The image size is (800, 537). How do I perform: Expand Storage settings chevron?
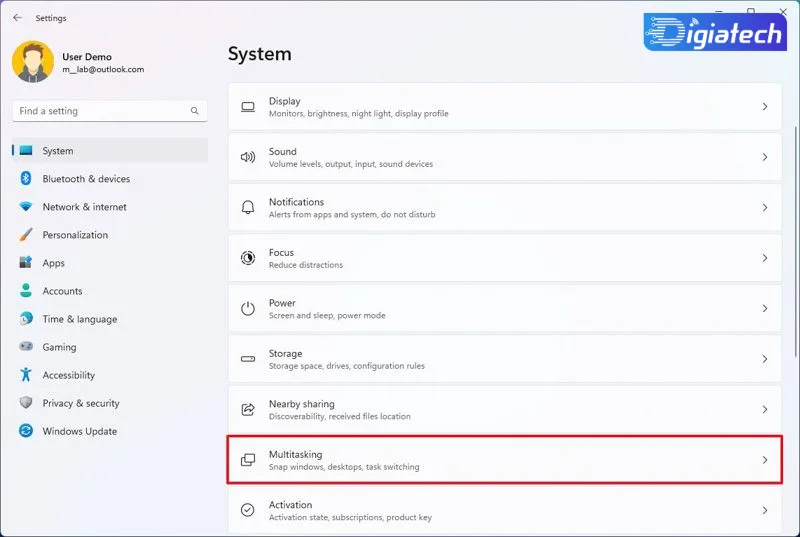(x=765, y=359)
